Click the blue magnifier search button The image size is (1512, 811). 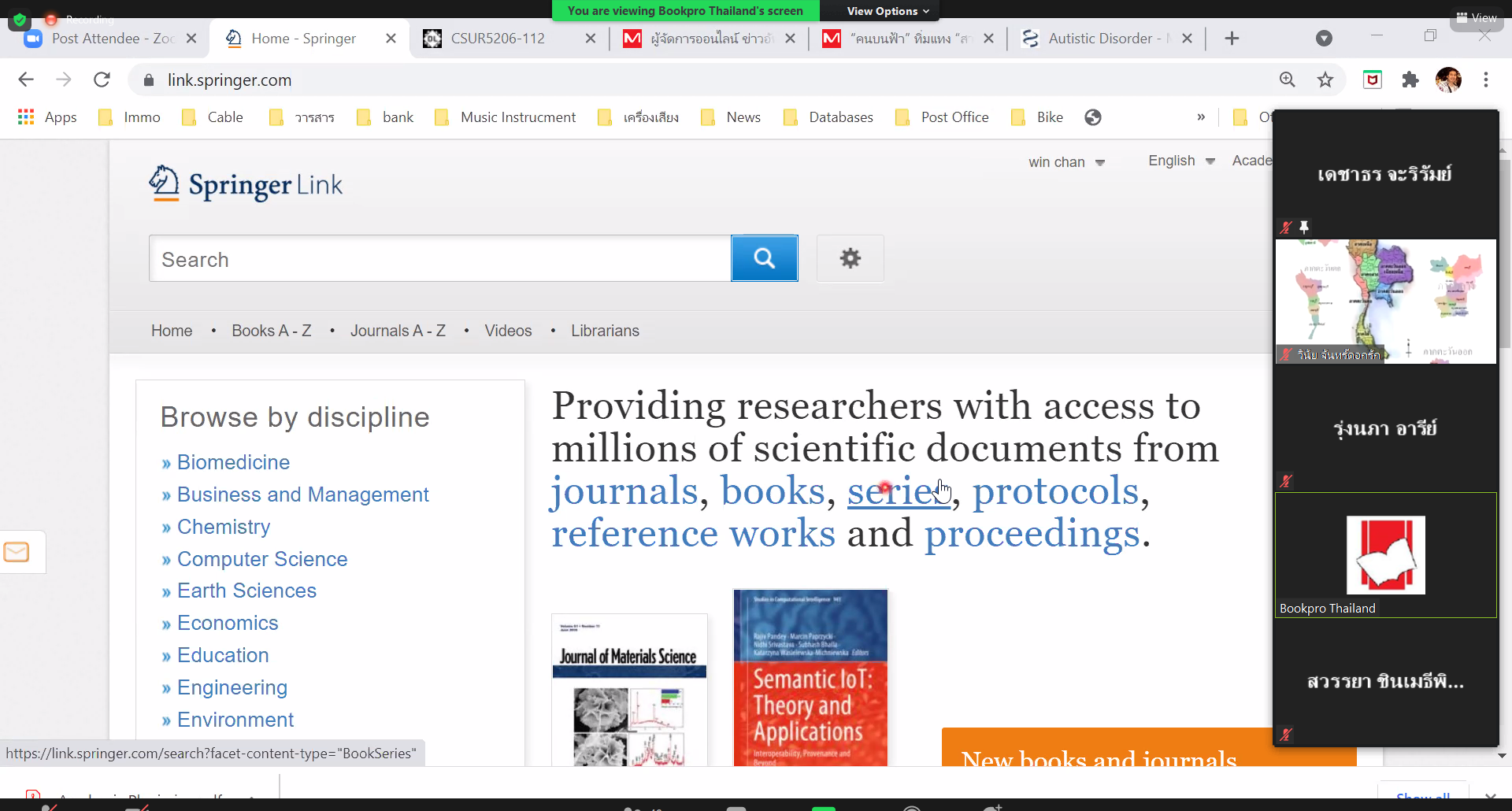point(764,258)
